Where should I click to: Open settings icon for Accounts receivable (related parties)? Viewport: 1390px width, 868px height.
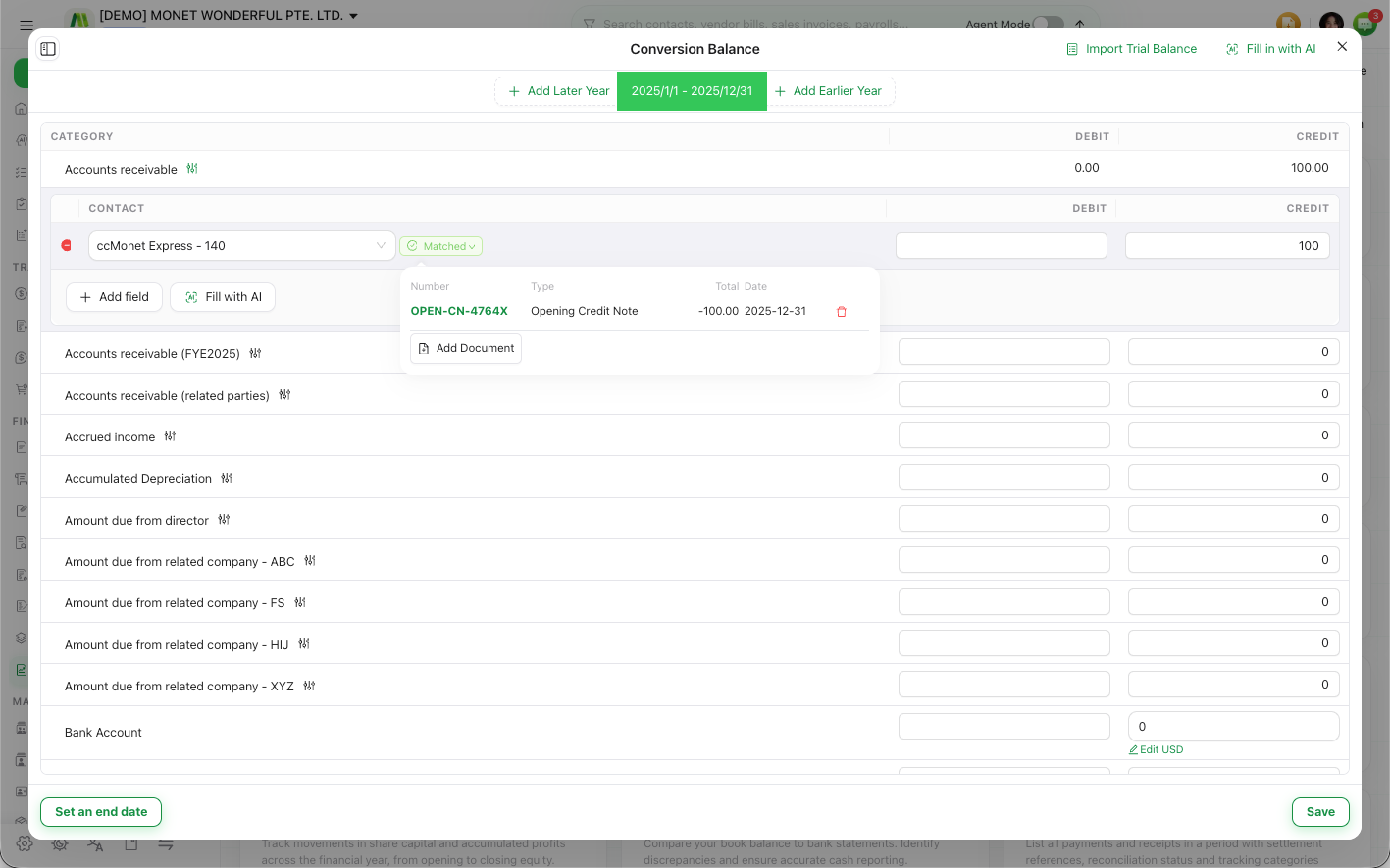click(284, 395)
